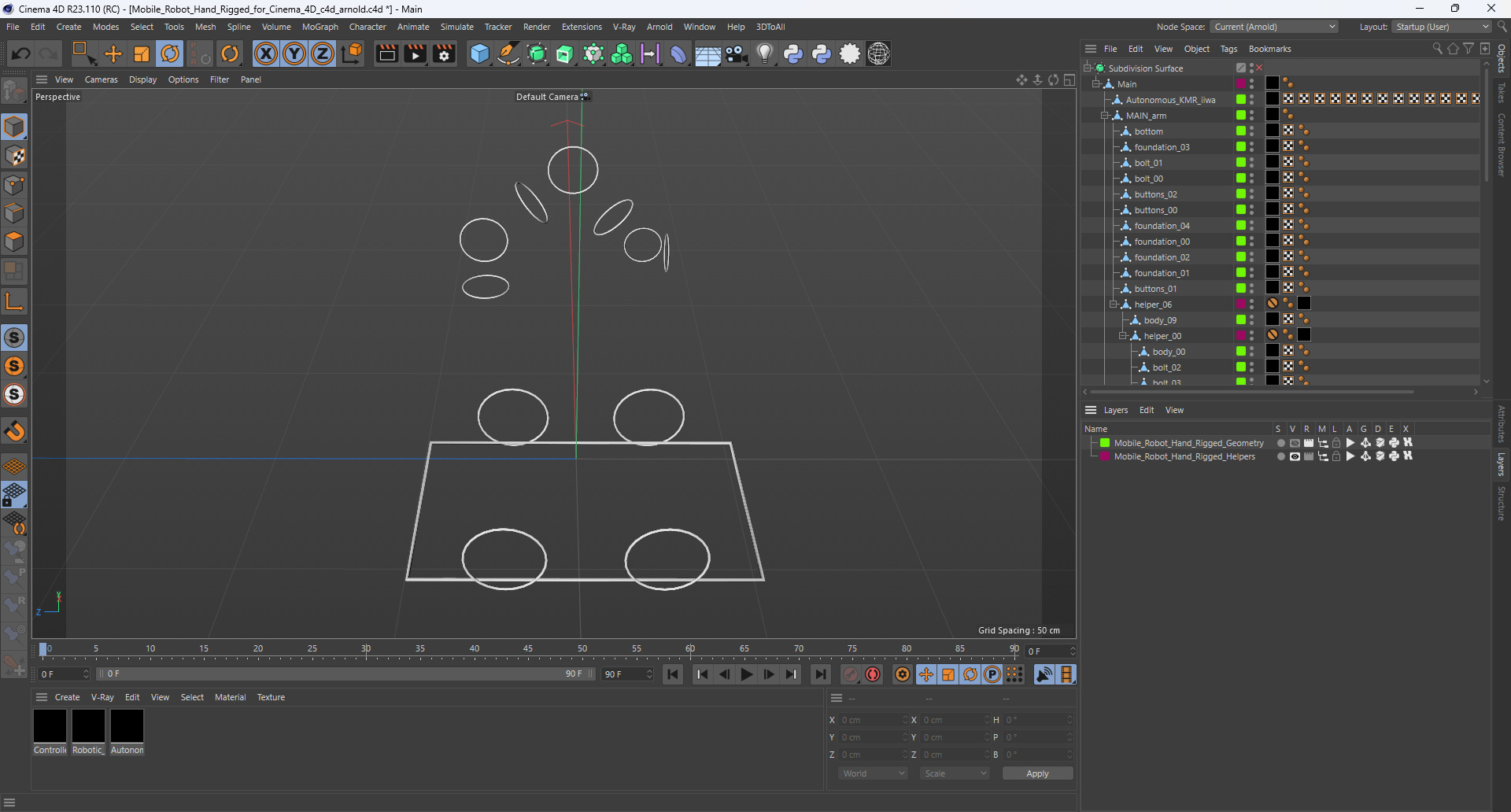
Task: Toggle Z-axis lock
Action: coord(323,54)
